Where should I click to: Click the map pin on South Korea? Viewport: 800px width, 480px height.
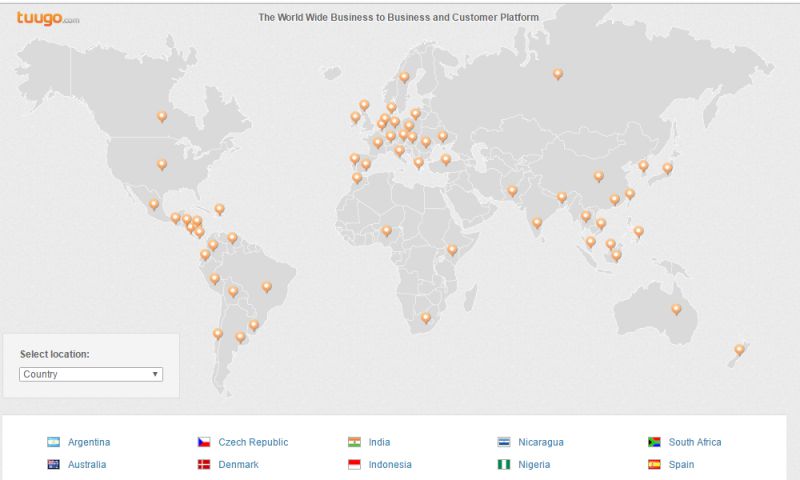(x=643, y=166)
